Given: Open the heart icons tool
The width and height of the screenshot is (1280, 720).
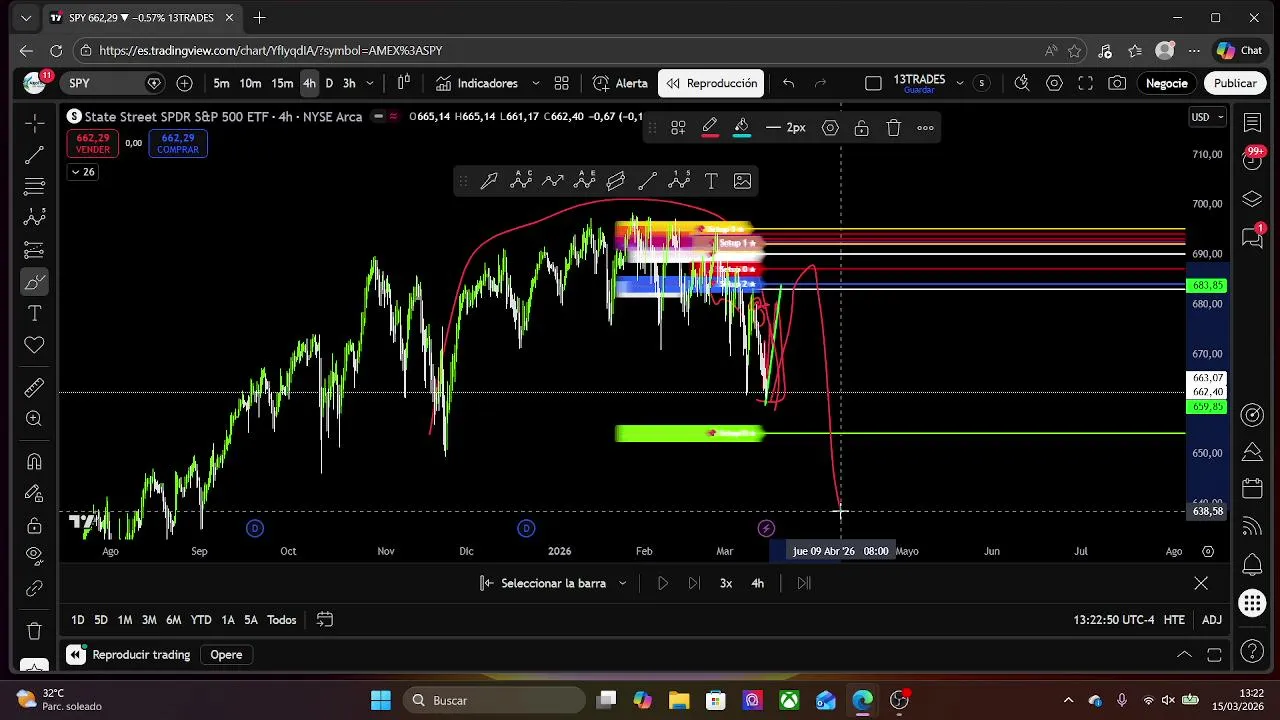Looking at the screenshot, I should click(34, 345).
